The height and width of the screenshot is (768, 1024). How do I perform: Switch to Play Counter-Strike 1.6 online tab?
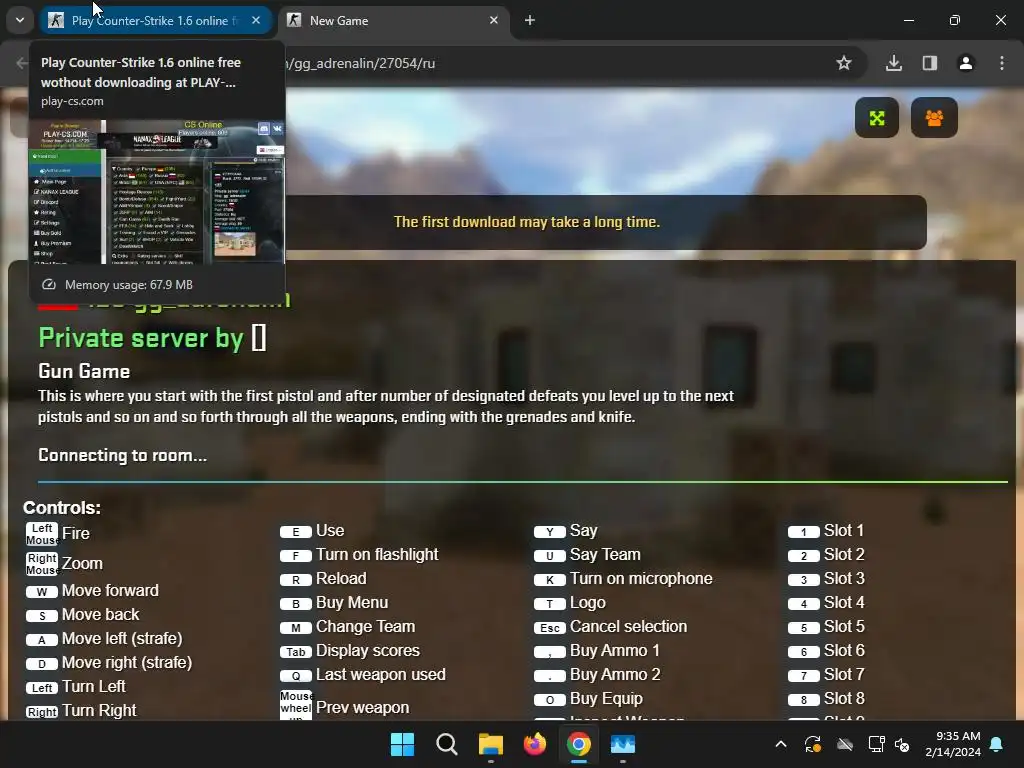pyautogui.click(x=155, y=20)
